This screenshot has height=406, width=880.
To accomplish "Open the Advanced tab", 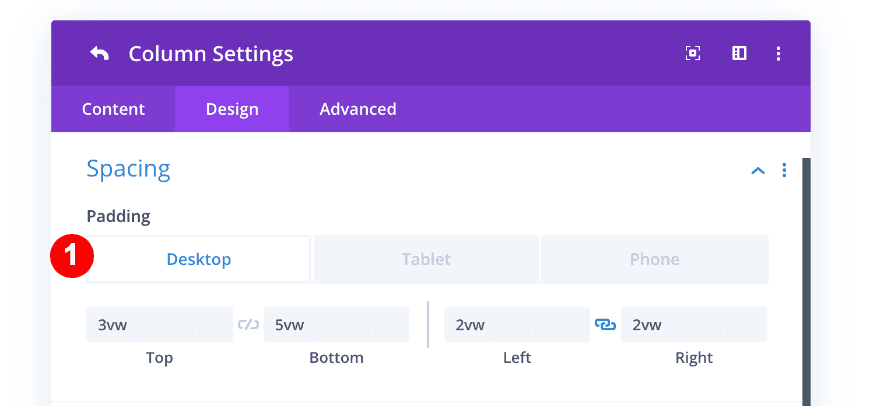I will tap(358, 109).
